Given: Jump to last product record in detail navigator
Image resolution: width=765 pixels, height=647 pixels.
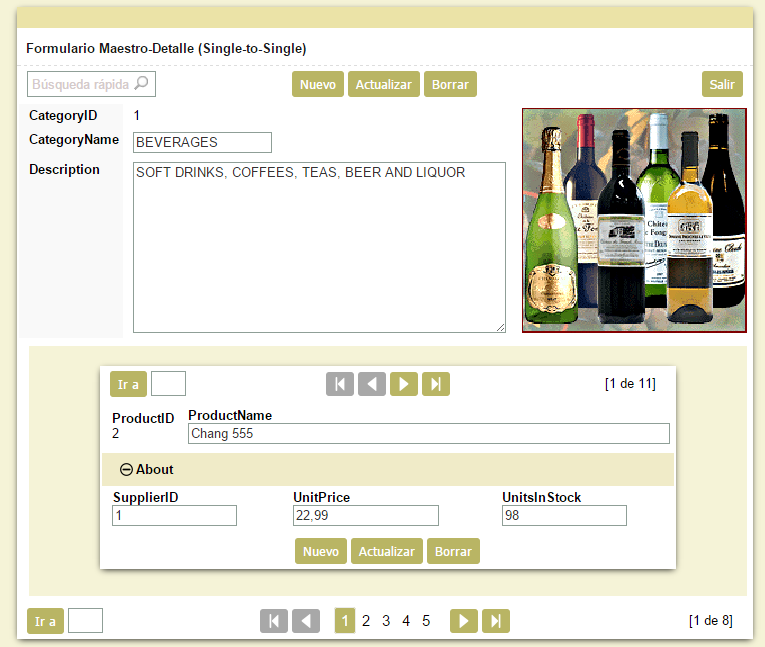Looking at the screenshot, I should 436,384.
